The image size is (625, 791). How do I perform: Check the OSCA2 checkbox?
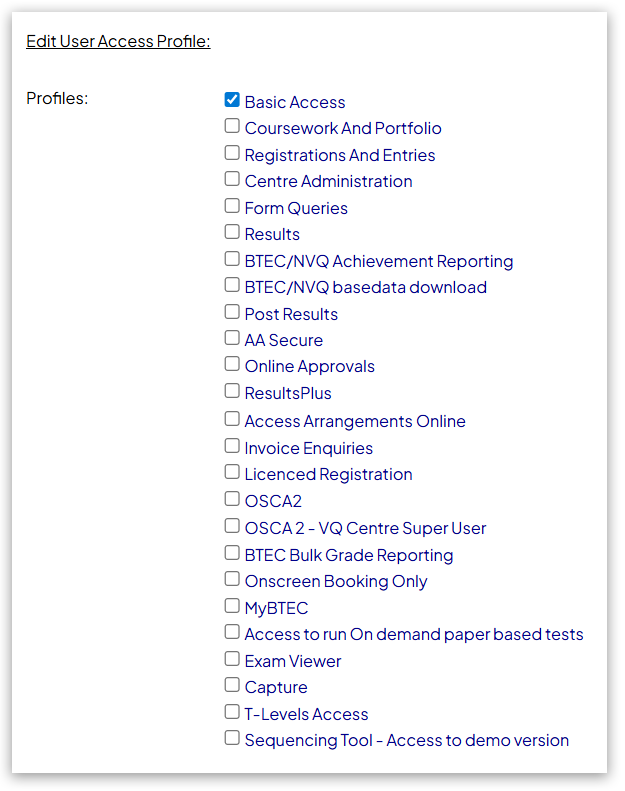tap(232, 499)
